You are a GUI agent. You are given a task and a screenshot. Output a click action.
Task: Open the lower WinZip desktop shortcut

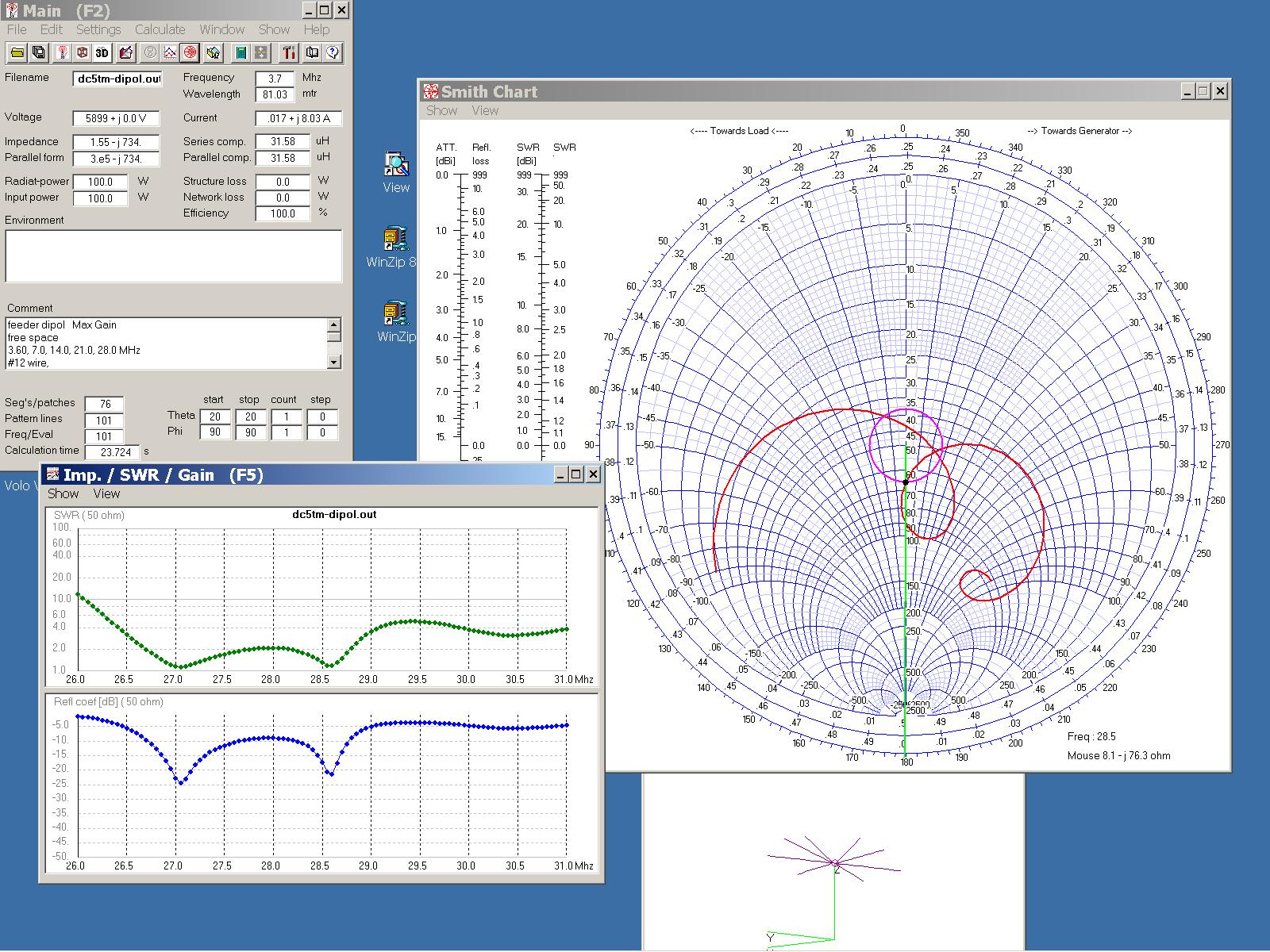point(396,322)
